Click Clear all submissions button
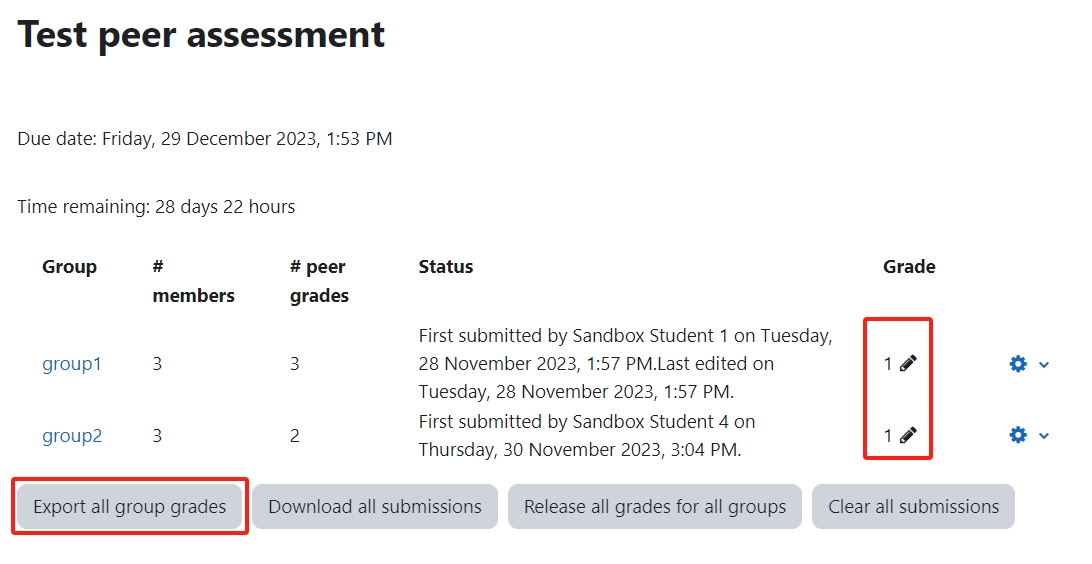Viewport: 1092px width, 564px height. pyautogui.click(x=913, y=507)
